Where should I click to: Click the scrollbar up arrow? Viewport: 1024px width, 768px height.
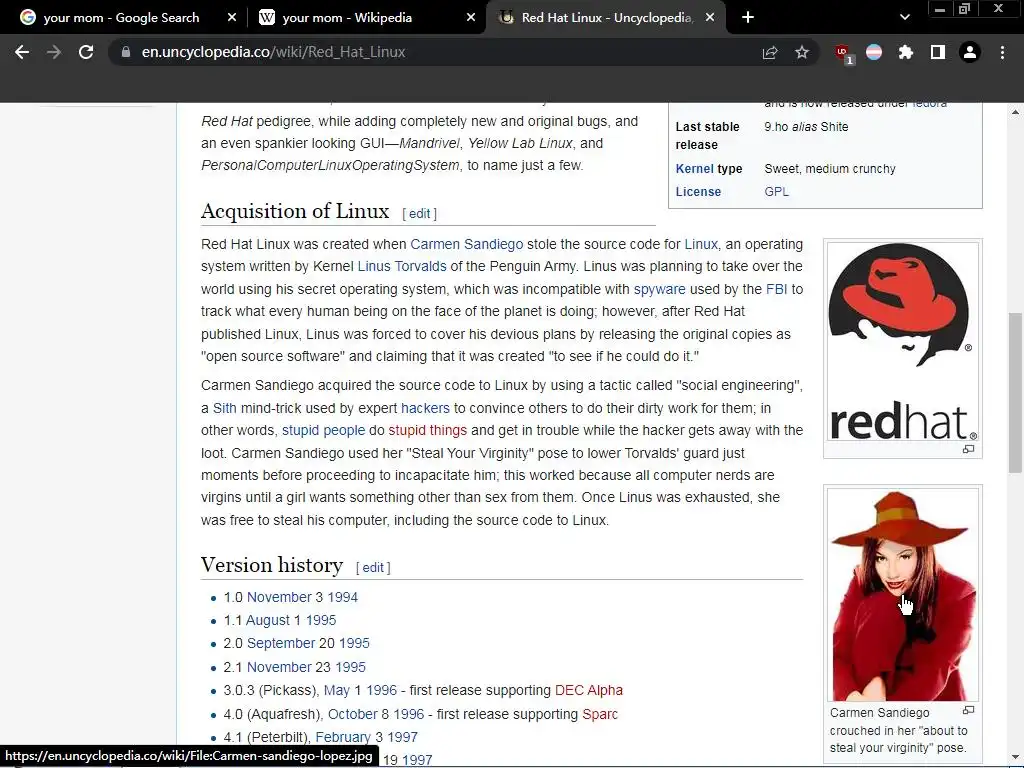click(1015, 112)
